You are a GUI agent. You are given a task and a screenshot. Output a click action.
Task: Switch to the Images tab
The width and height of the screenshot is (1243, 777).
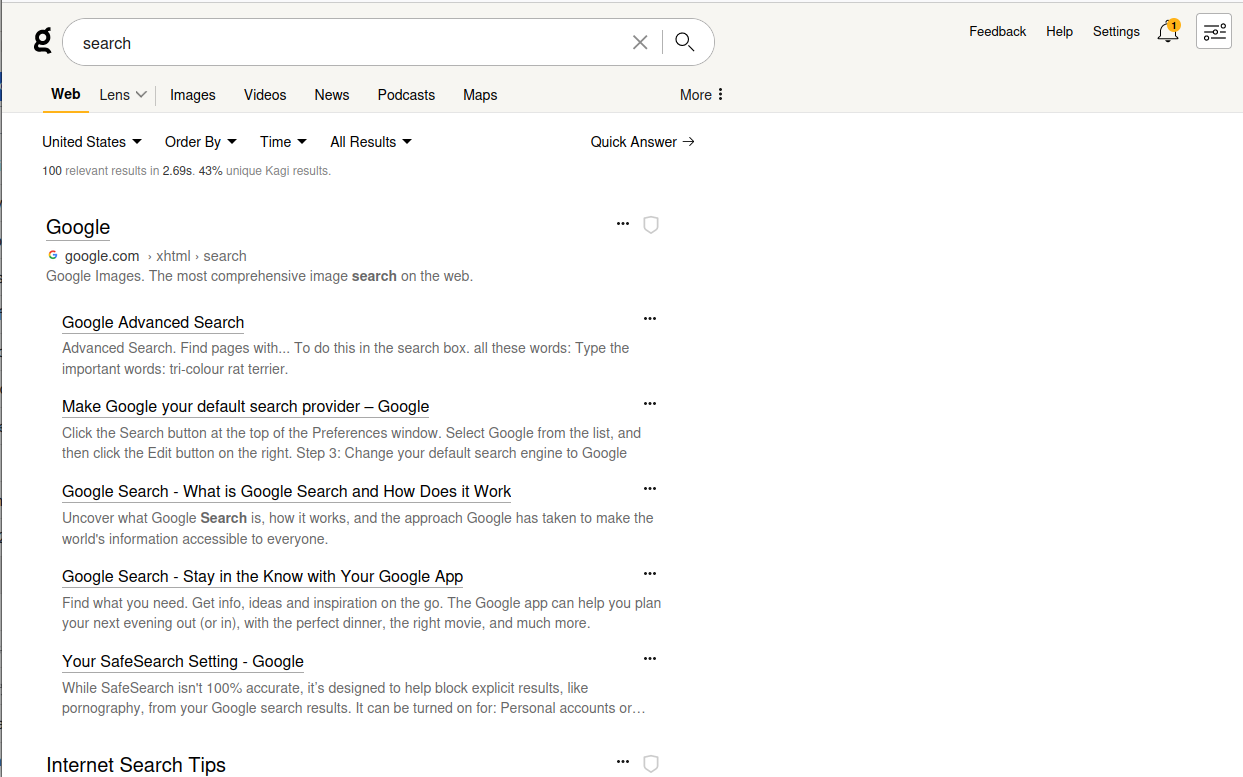[193, 95]
